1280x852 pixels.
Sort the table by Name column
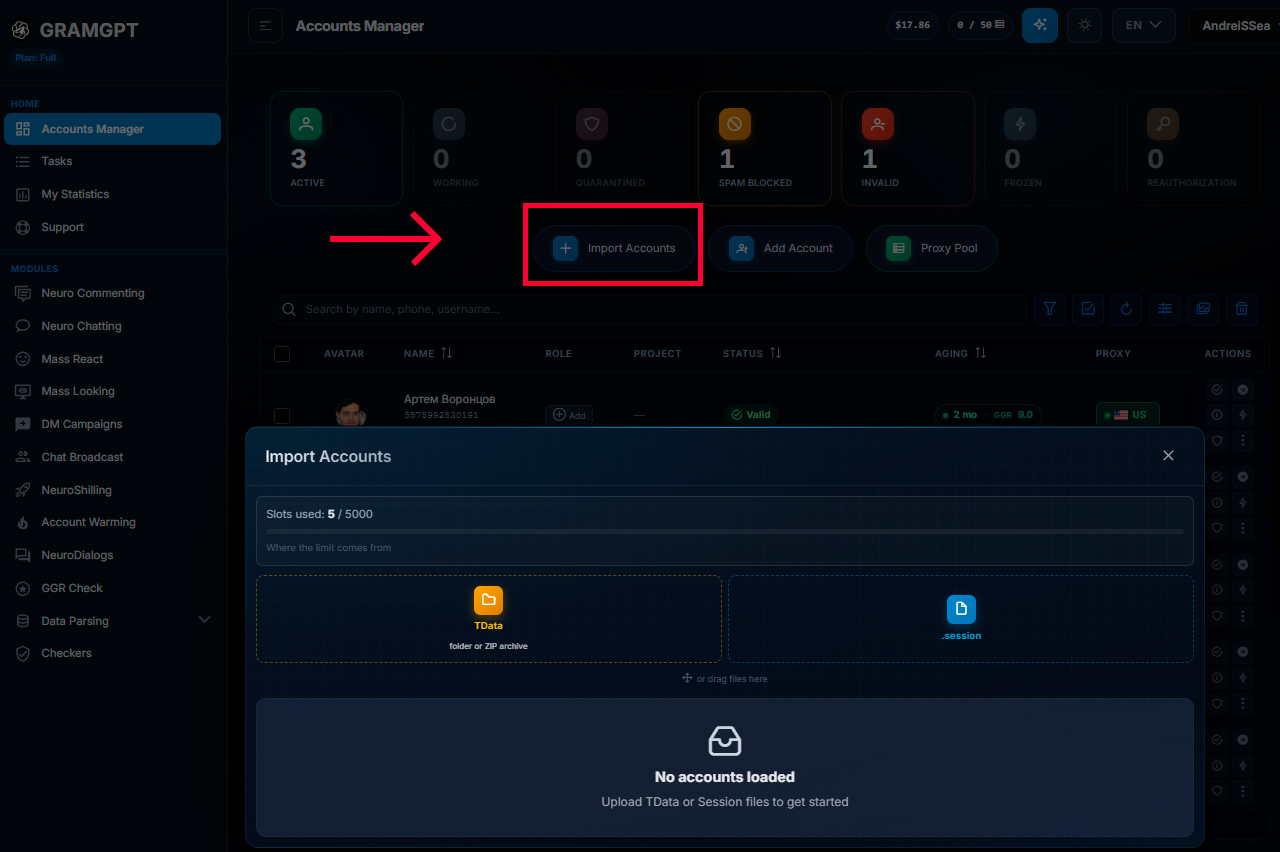pyautogui.click(x=428, y=353)
